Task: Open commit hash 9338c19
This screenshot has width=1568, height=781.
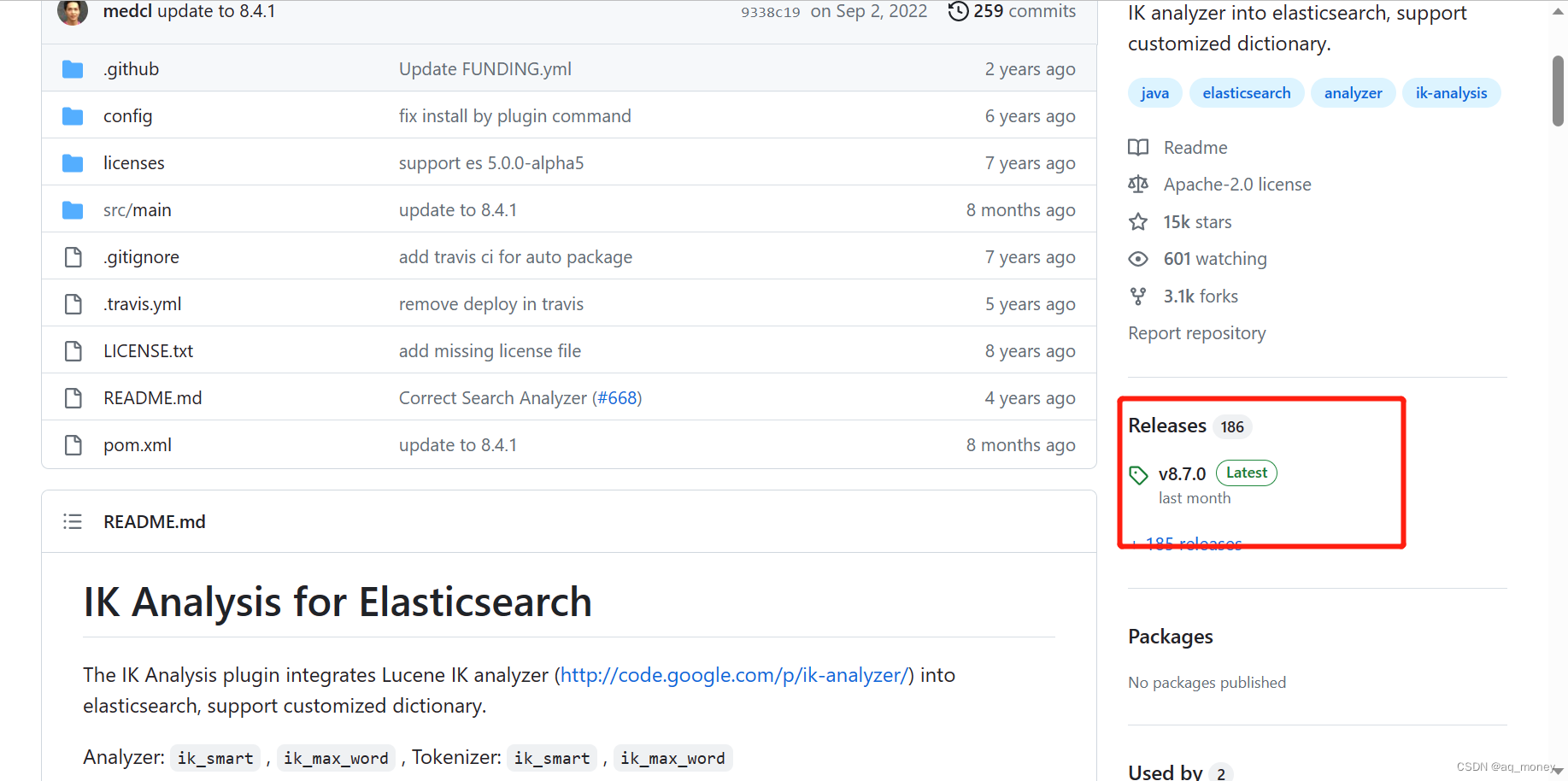Action: (x=771, y=12)
